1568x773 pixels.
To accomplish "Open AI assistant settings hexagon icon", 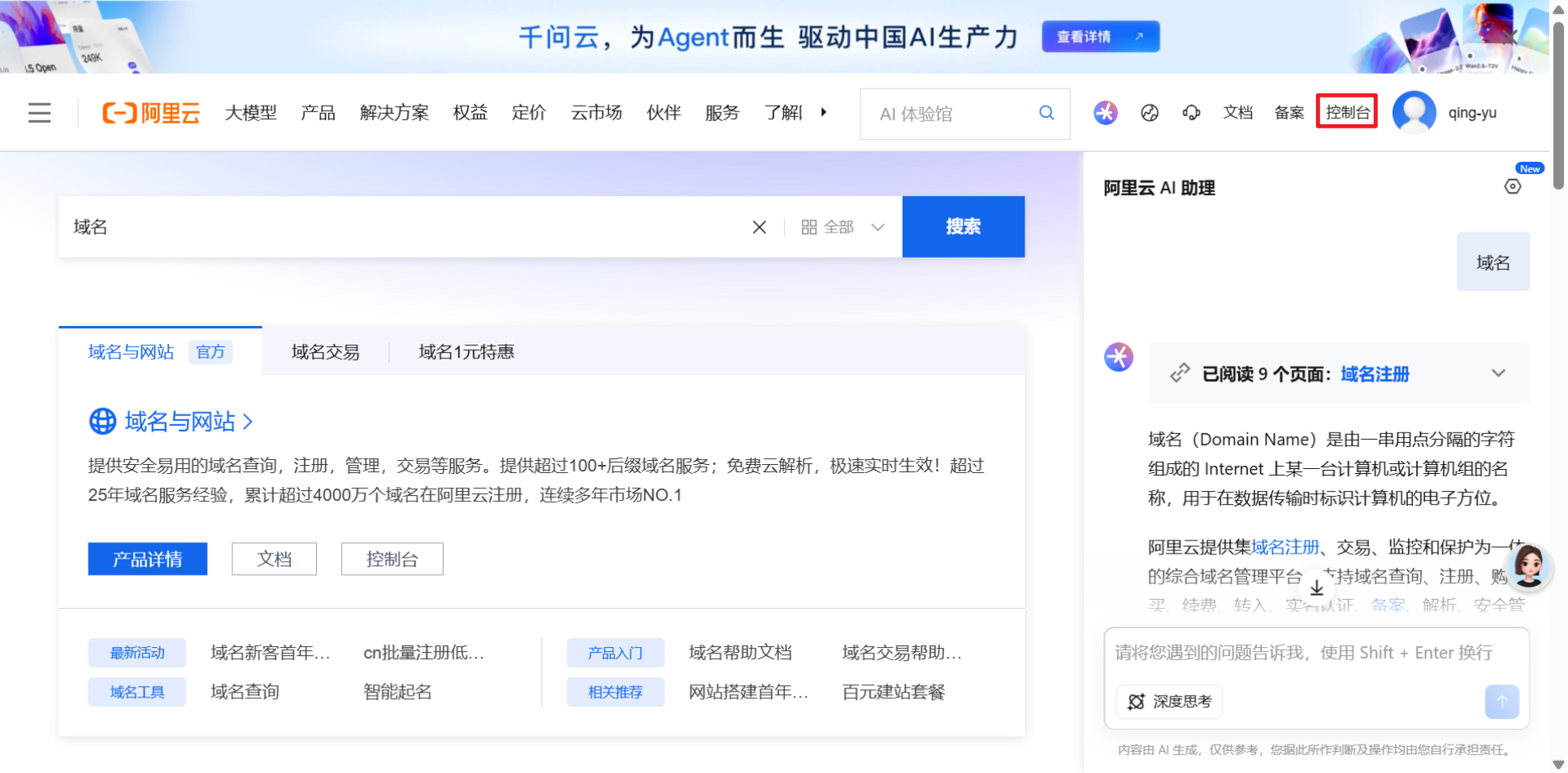I will (1513, 187).
